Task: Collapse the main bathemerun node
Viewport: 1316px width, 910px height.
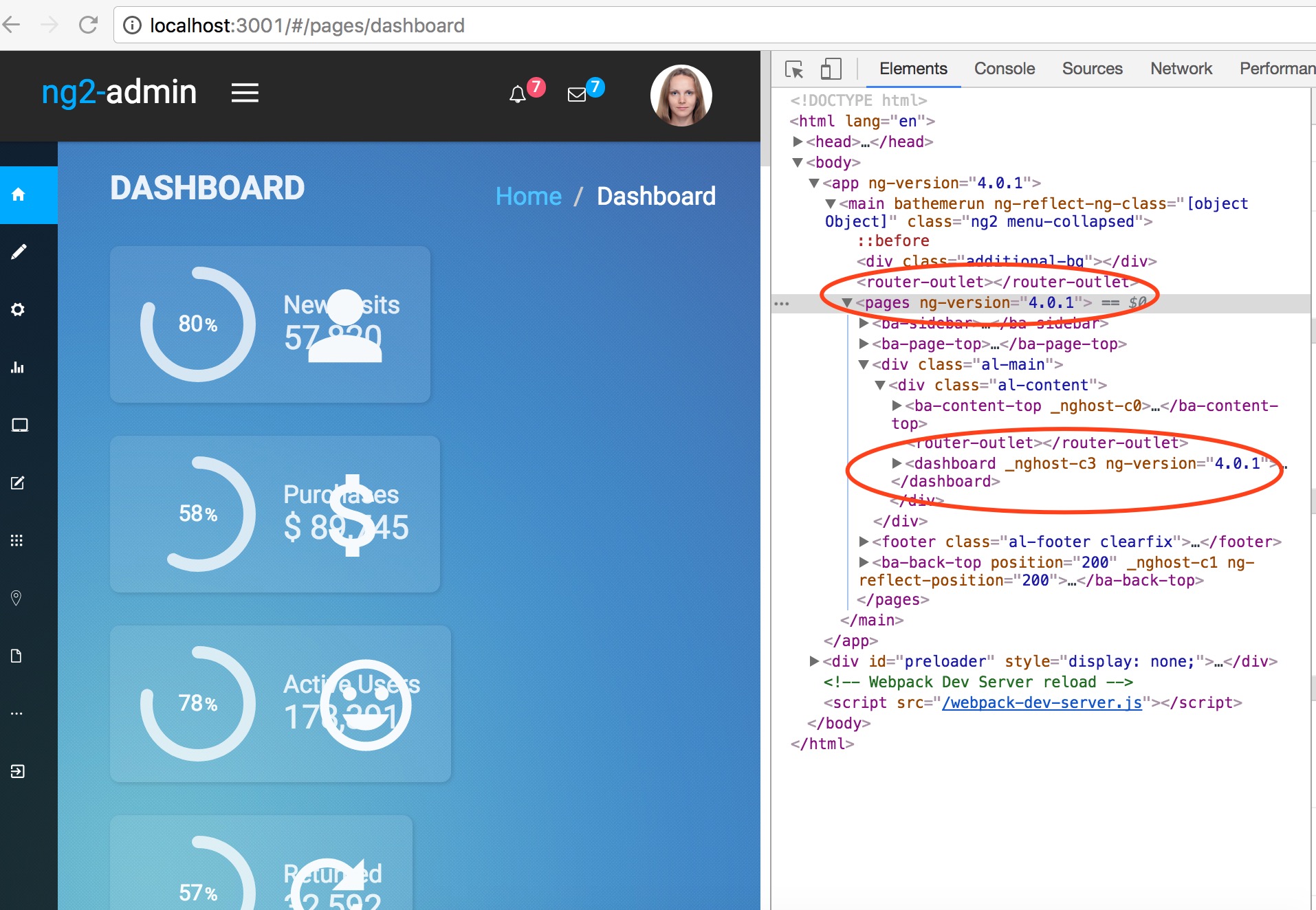Action: tap(831, 204)
